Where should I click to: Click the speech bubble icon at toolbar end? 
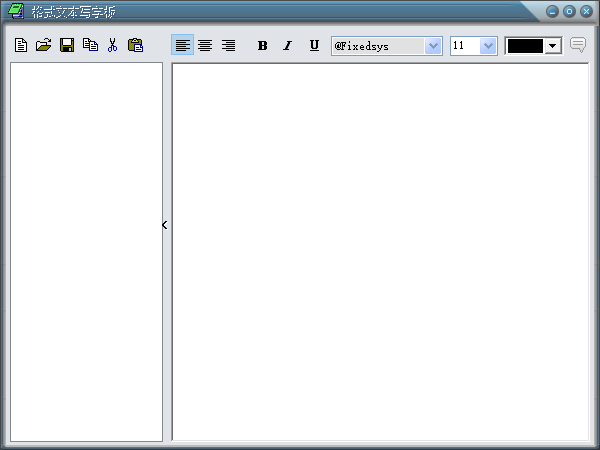coord(578,45)
